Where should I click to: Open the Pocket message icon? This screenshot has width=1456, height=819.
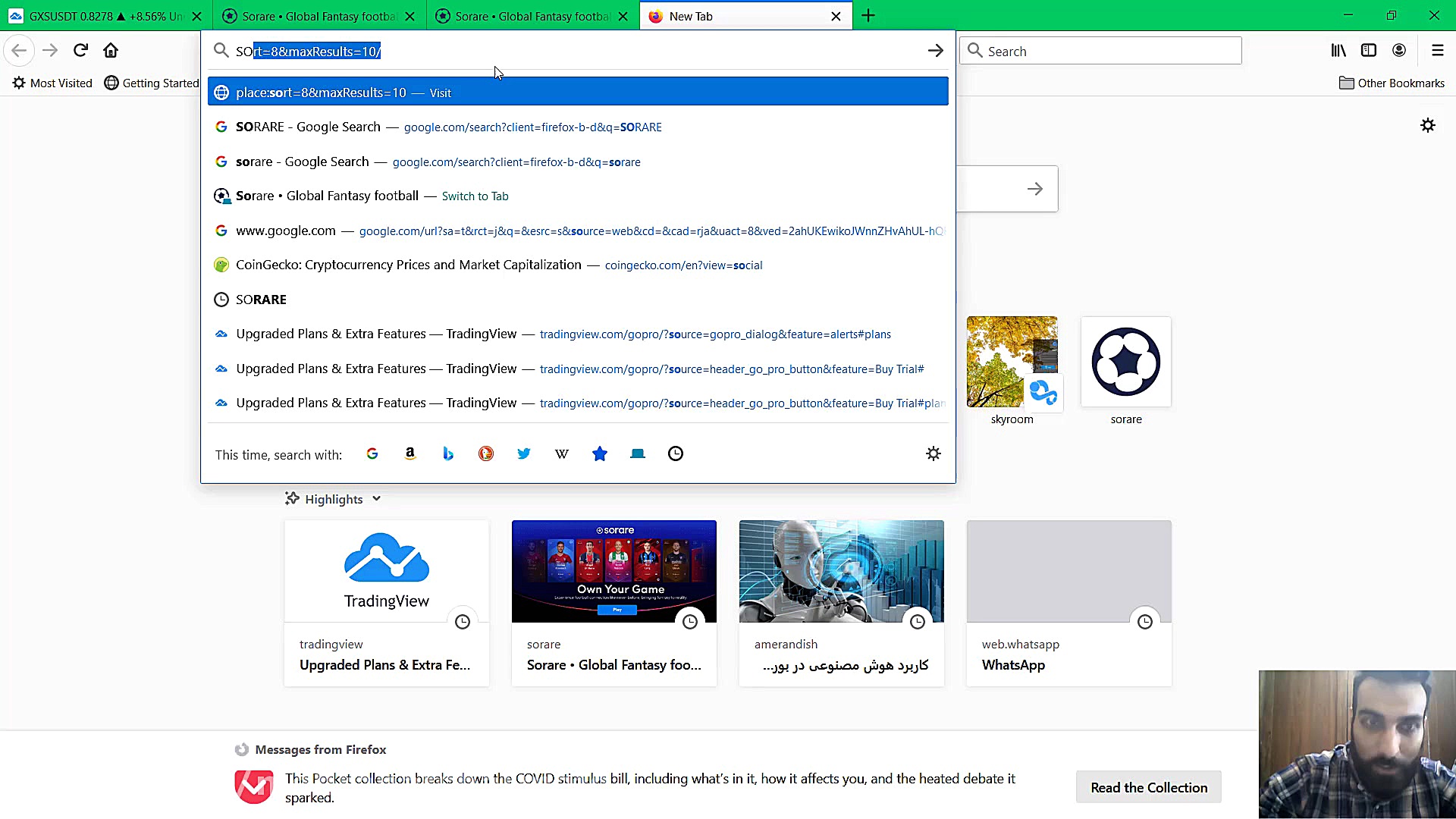point(254,787)
